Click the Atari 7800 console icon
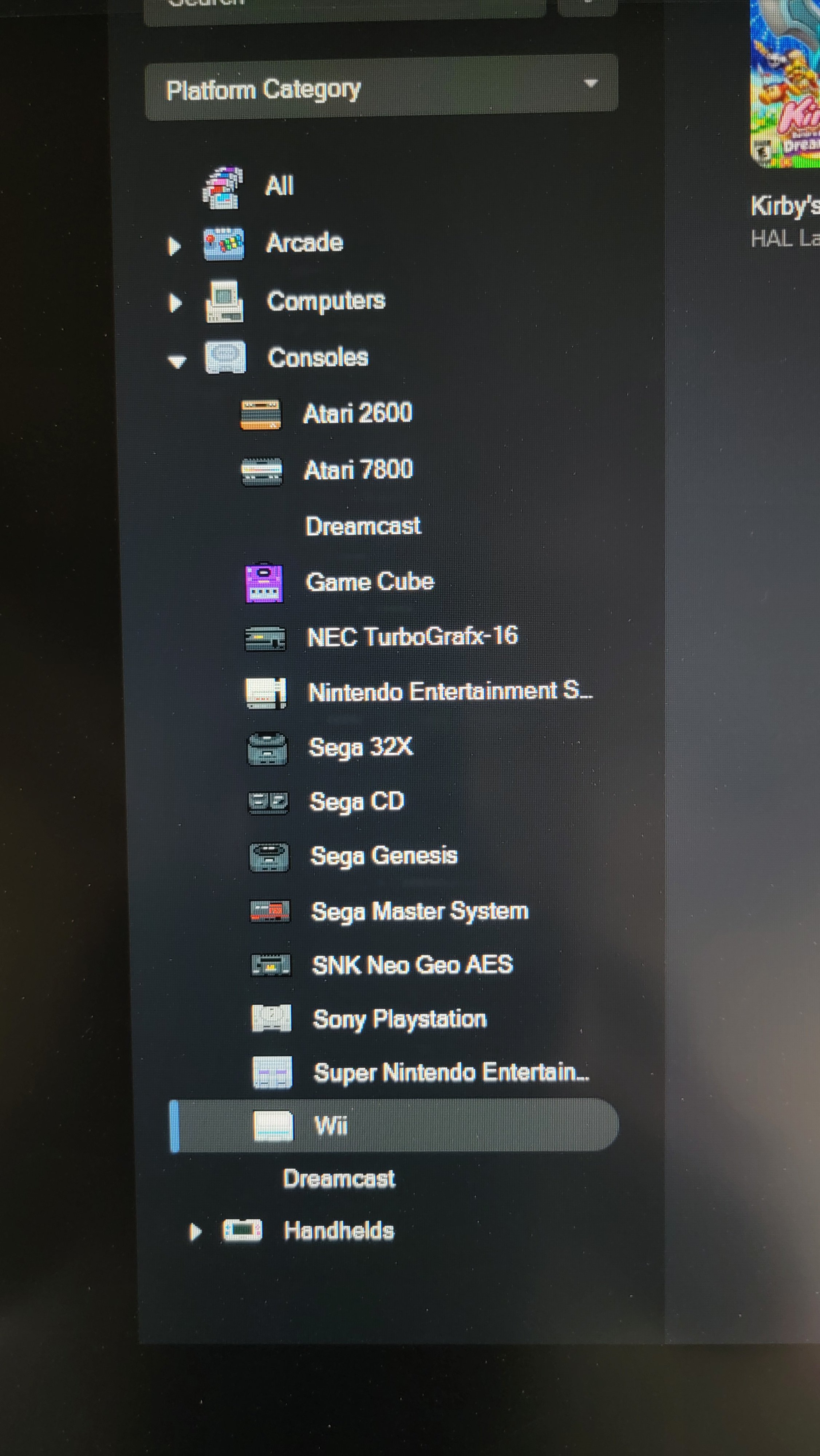 261,471
